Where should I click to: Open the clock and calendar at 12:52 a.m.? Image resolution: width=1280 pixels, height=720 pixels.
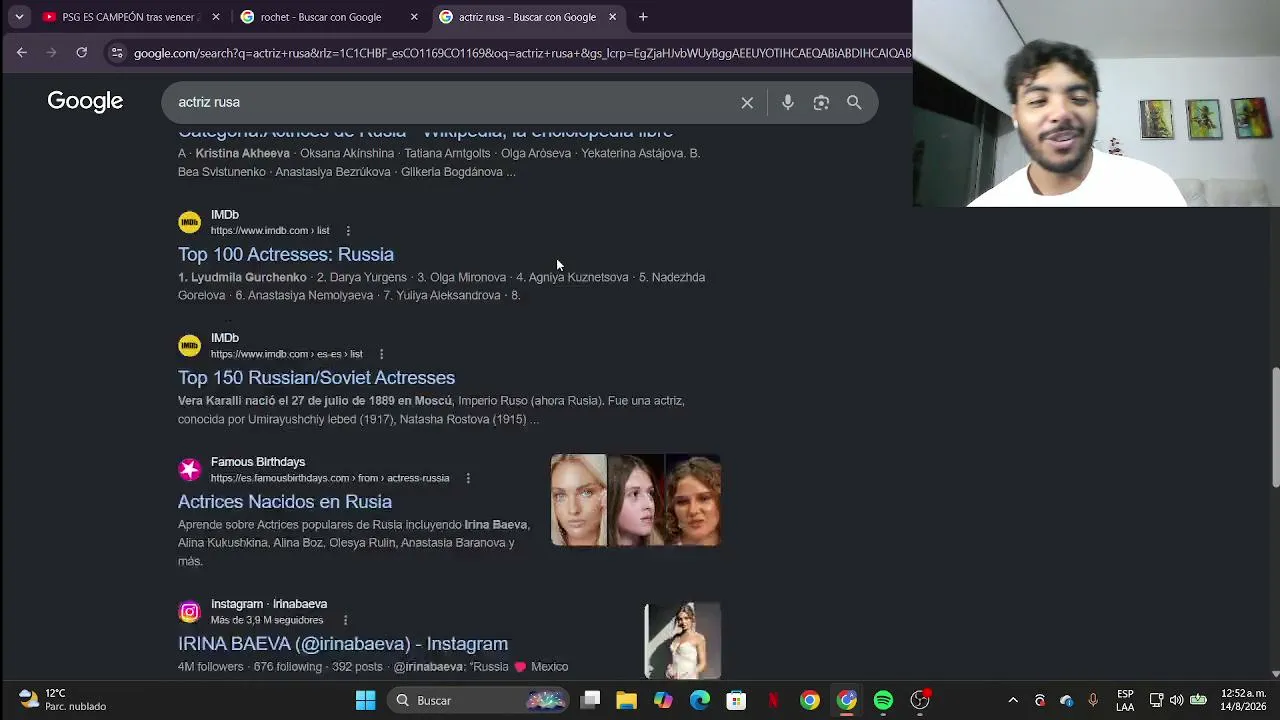coord(1243,700)
